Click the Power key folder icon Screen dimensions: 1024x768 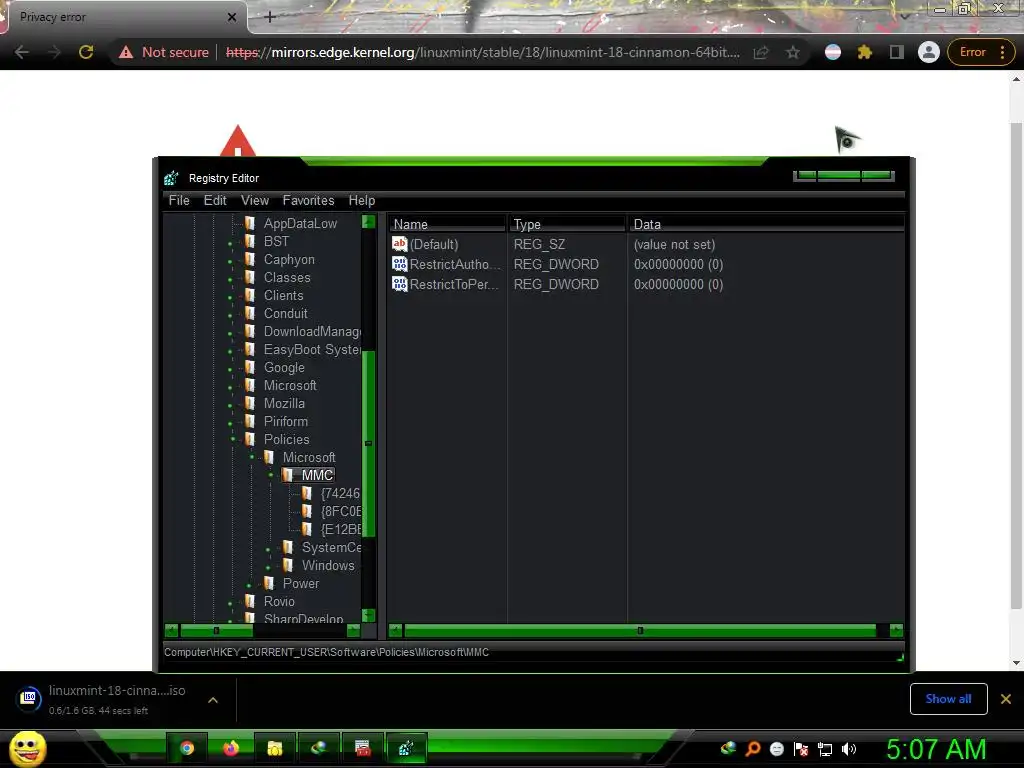click(268, 583)
